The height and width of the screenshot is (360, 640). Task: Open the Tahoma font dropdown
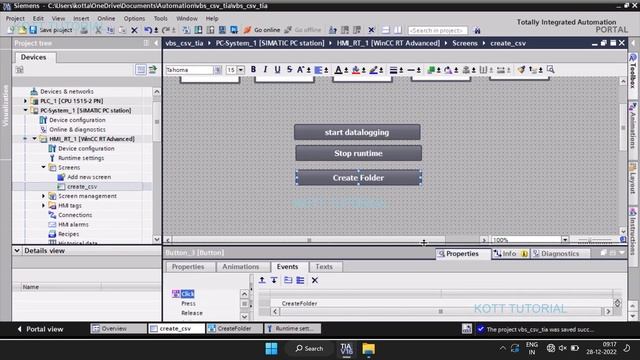pyautogui.click(x=218, y=70)
